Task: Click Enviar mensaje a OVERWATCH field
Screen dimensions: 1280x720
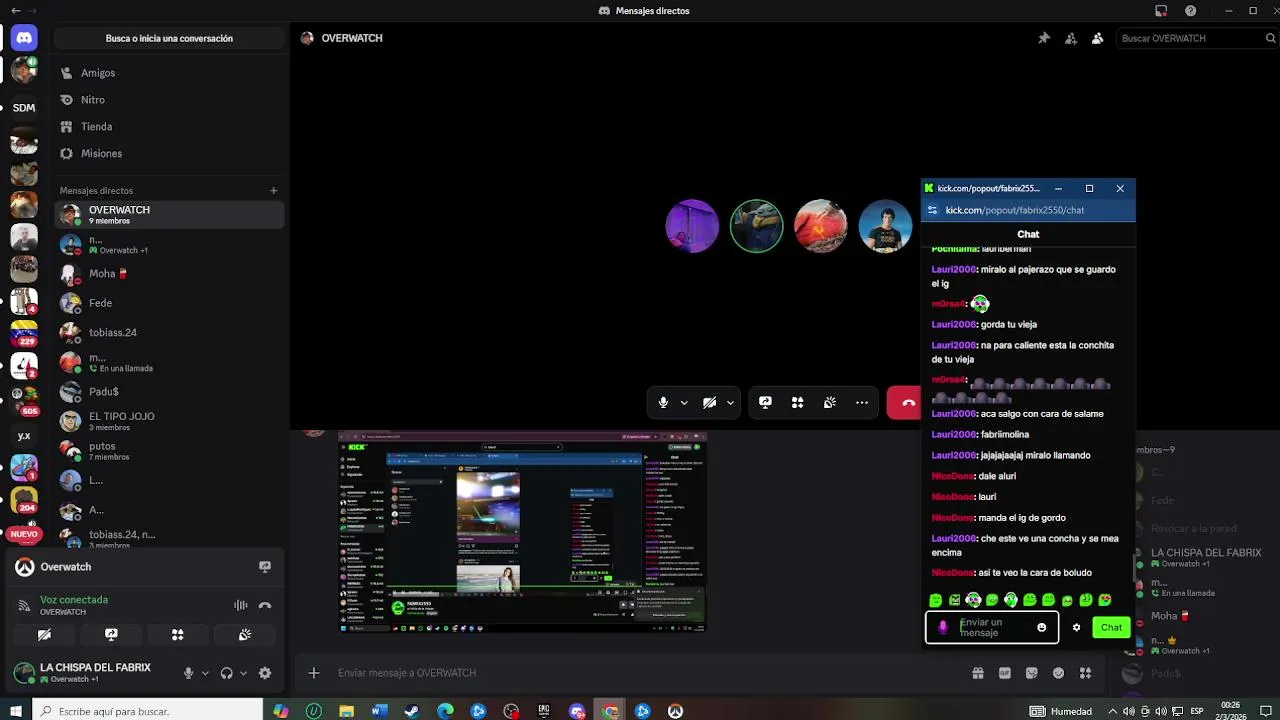Action: click(640, 673)
